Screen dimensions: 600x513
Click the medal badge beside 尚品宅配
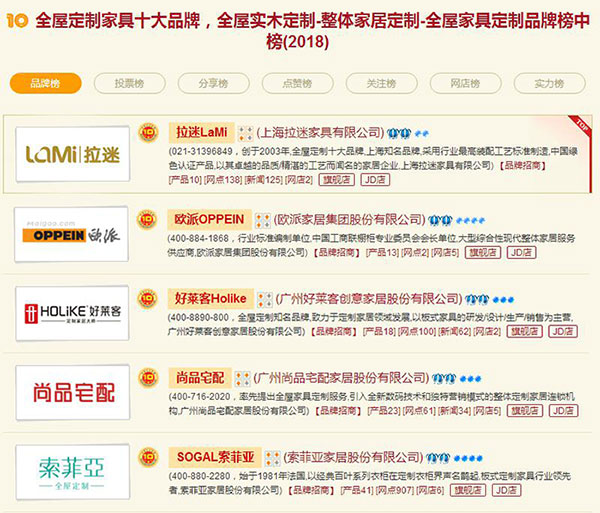(x=149, y=379)
